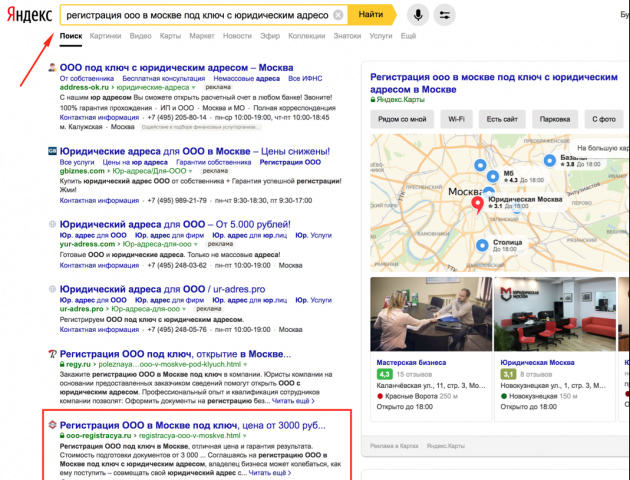Click Читать ещё in regy.ru snippet

pos(293,401)
